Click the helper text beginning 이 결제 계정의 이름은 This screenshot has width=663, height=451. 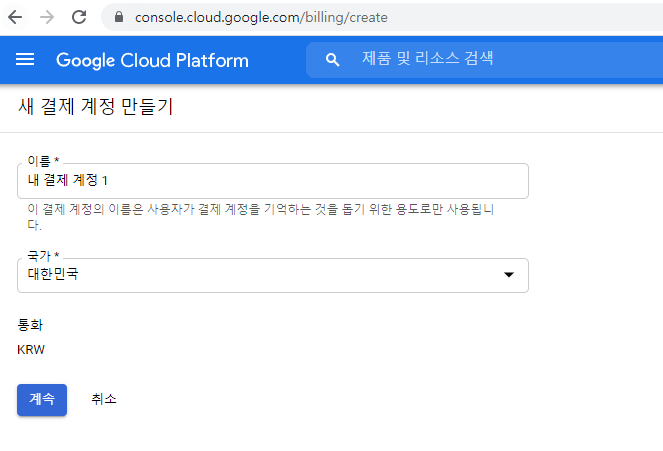click(x=260, y=217)
